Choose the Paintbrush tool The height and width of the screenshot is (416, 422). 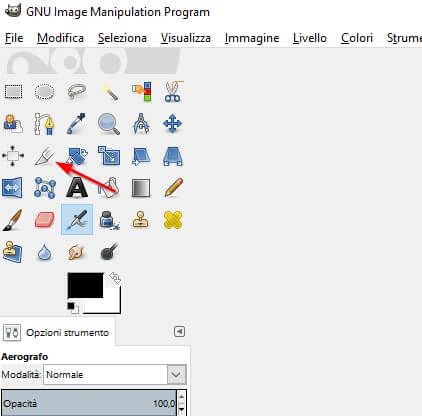pos(12,220)
